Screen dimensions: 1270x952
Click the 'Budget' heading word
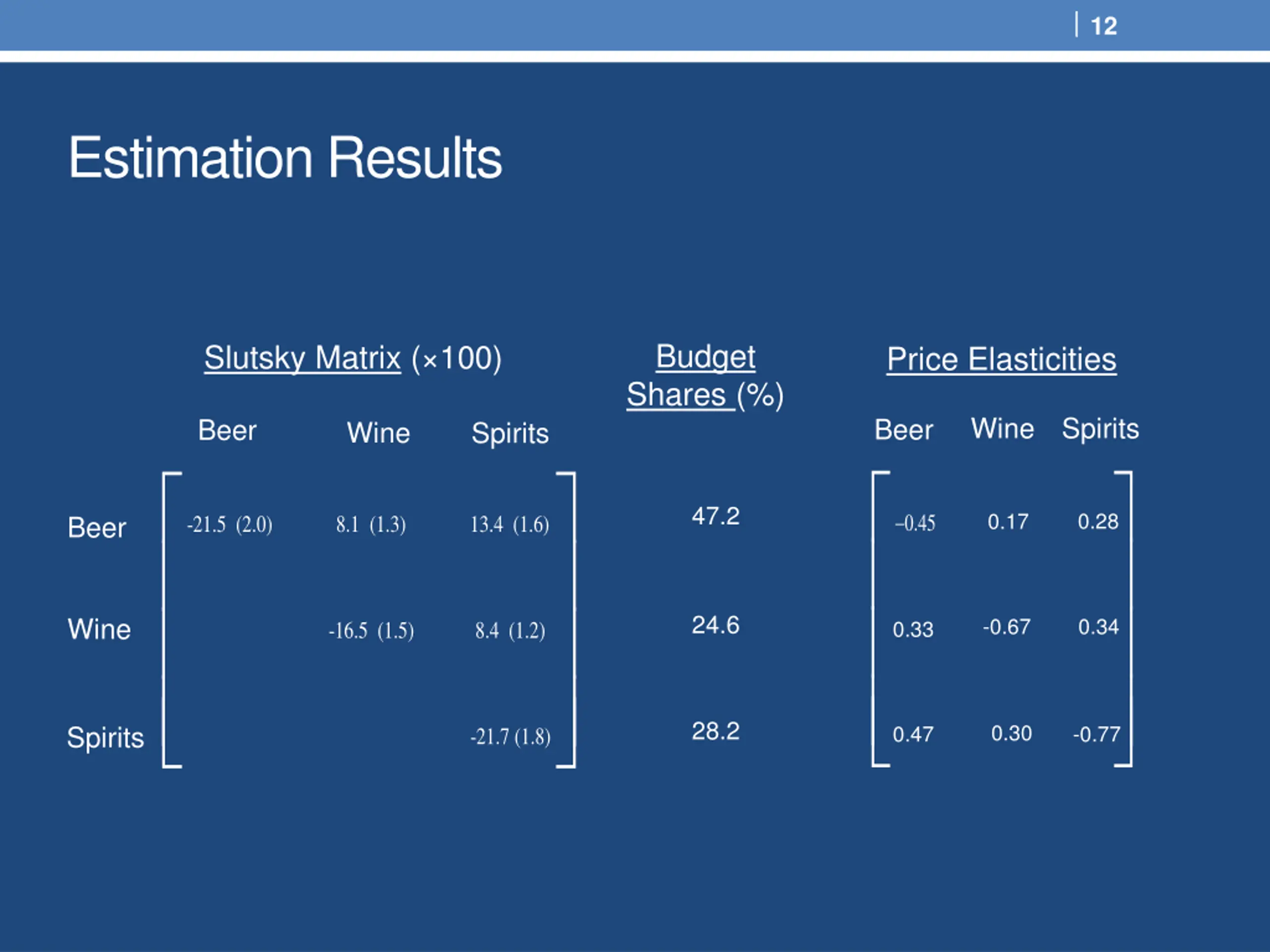pos(705,357)
